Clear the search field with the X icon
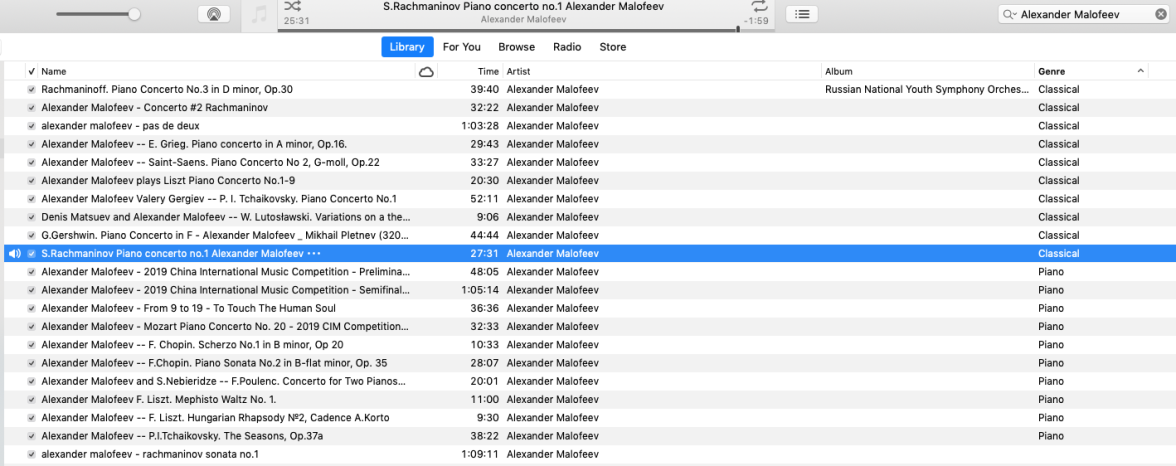Viewport: 1176px width, 466px height. [1161, 15]
